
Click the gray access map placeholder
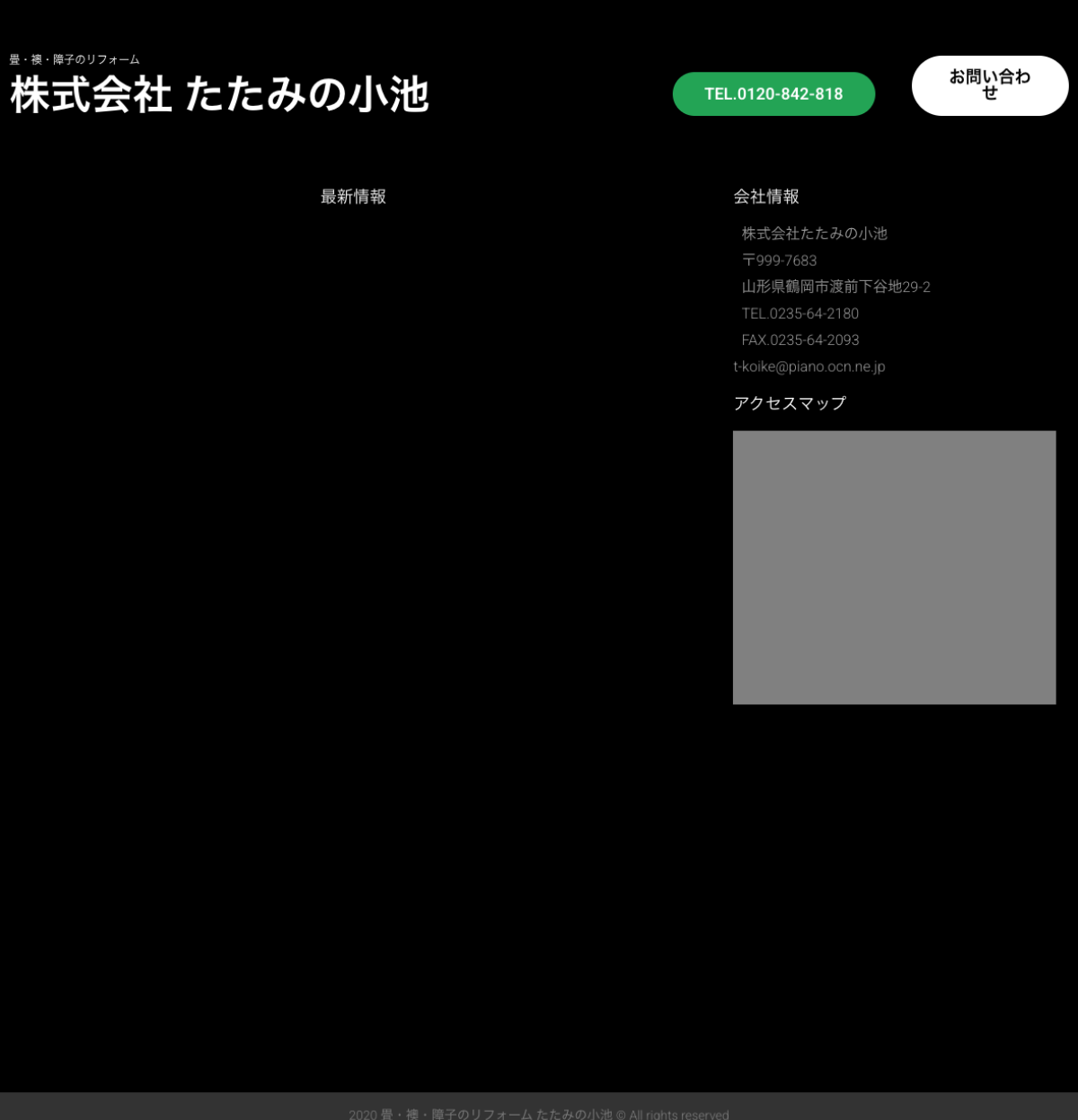point(894,568)
